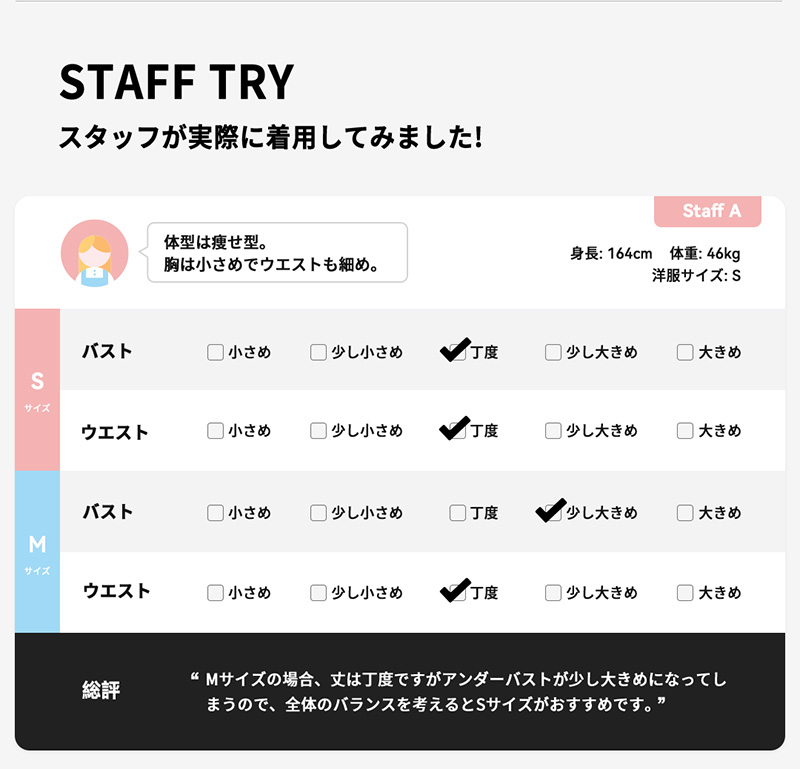
Task: Check 少し大きめ for M size ウエスト
Action: (x=553, y=593)
